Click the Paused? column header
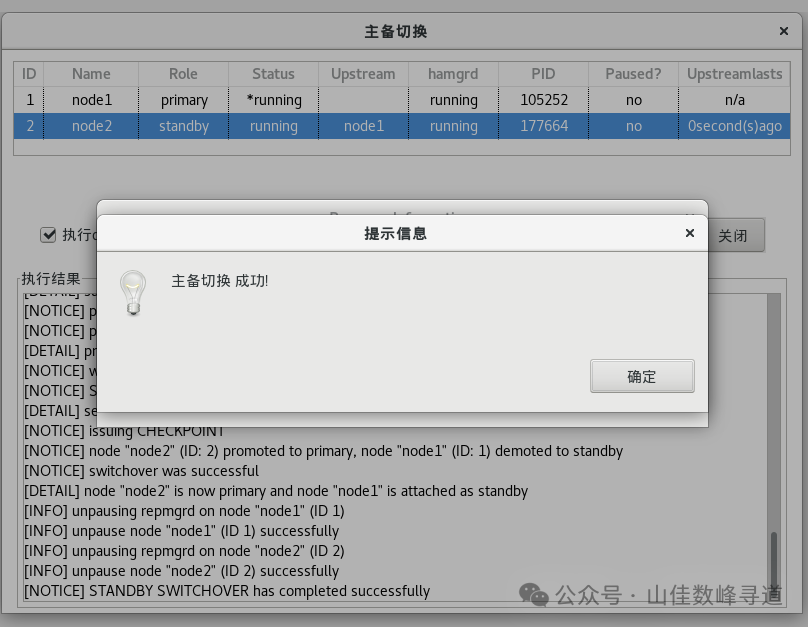This screenshot has height=627, width=808. click(x=633, y=74)
